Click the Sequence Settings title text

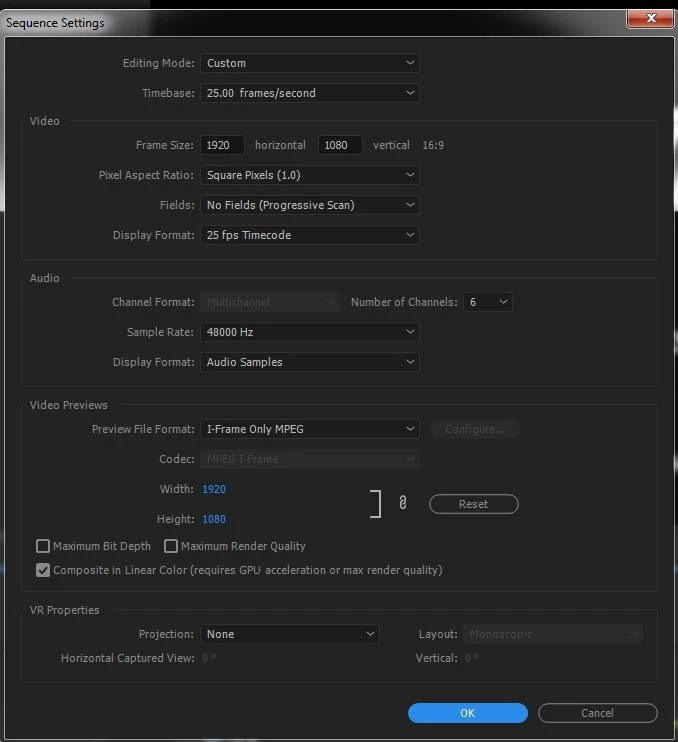[55, 23]
